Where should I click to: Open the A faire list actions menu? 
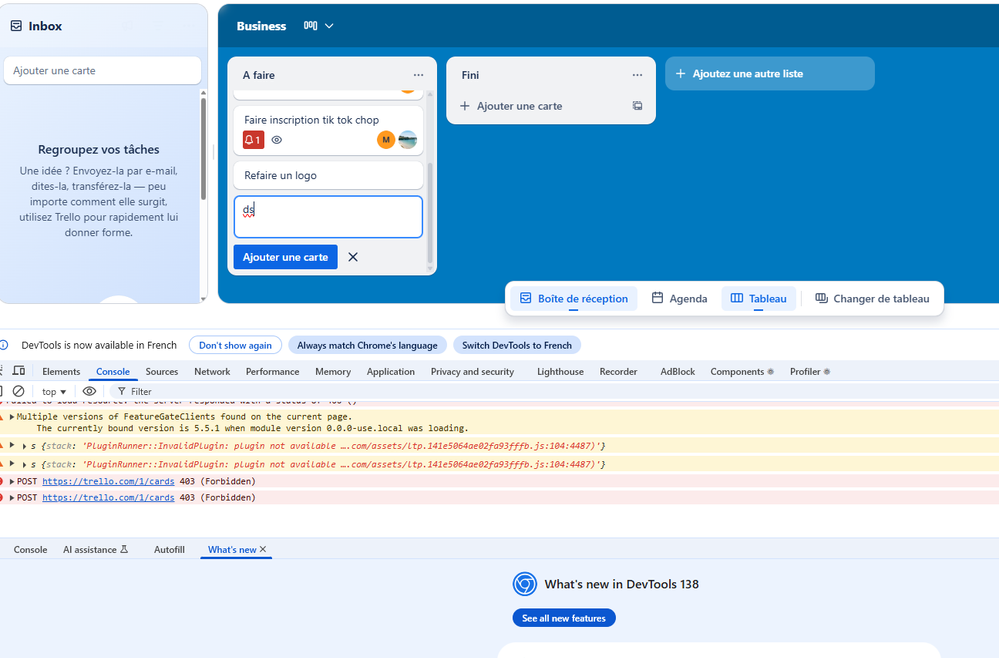coord(418,75)
